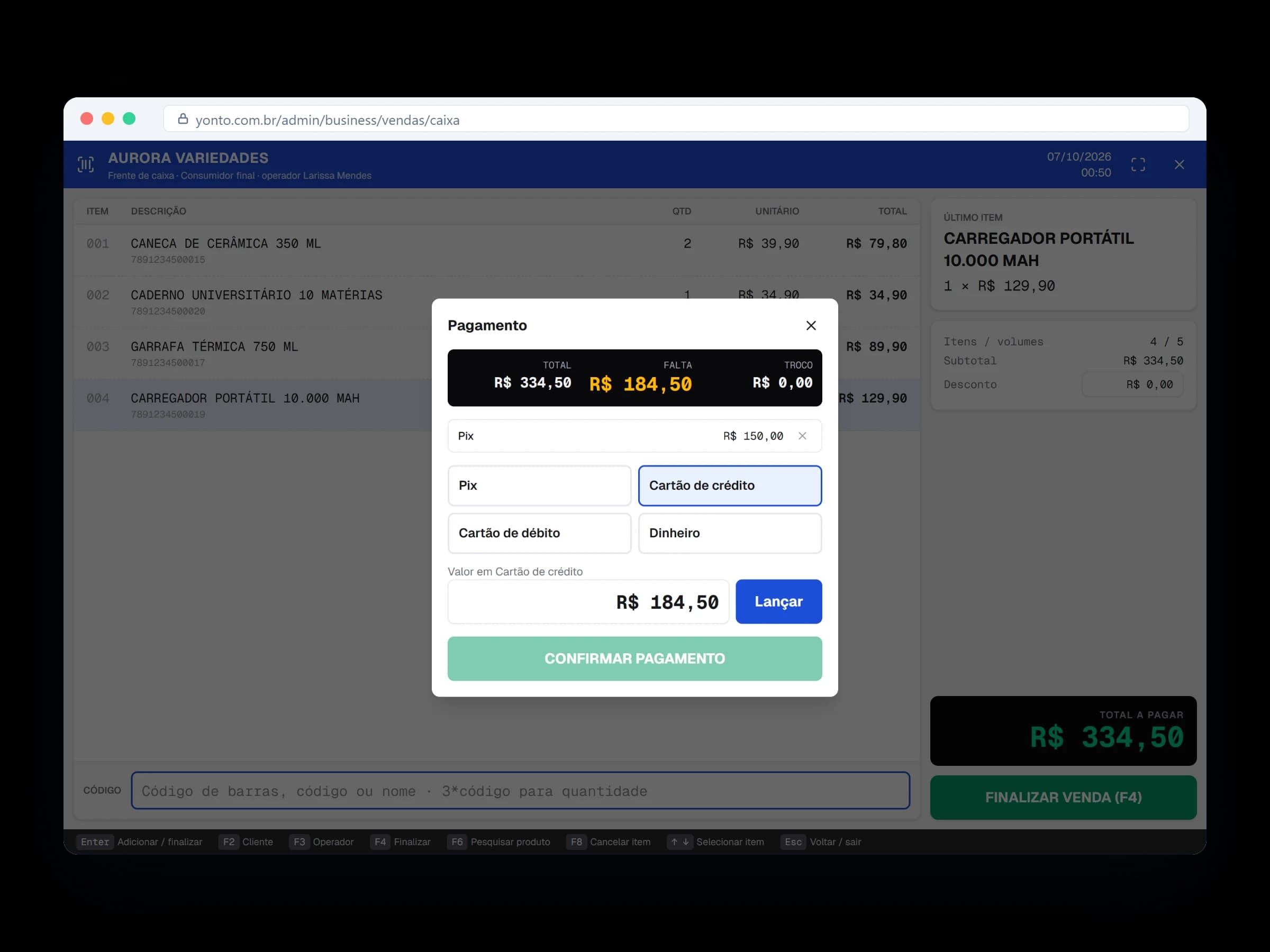1270x952 pixels.
Task: Focus the Código barcode input field
Action: pos(520,791)
